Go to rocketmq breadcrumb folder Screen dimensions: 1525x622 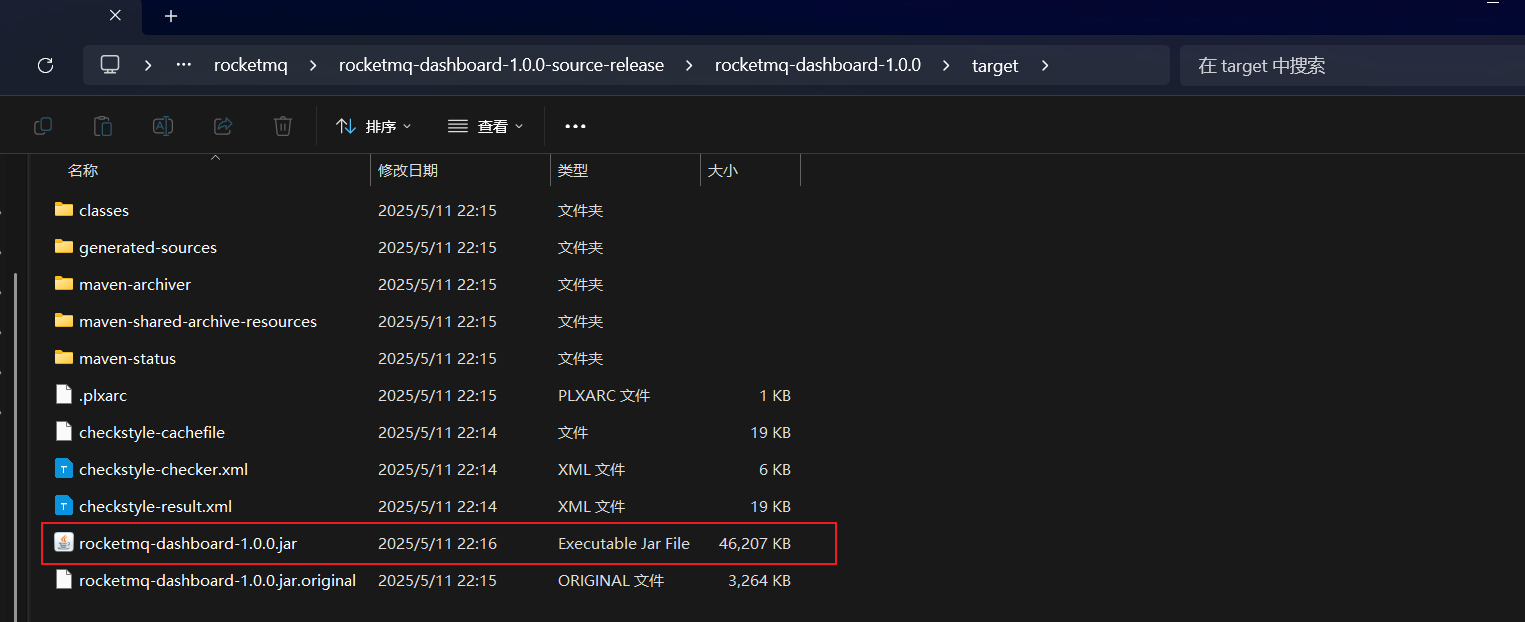point(251,65)
